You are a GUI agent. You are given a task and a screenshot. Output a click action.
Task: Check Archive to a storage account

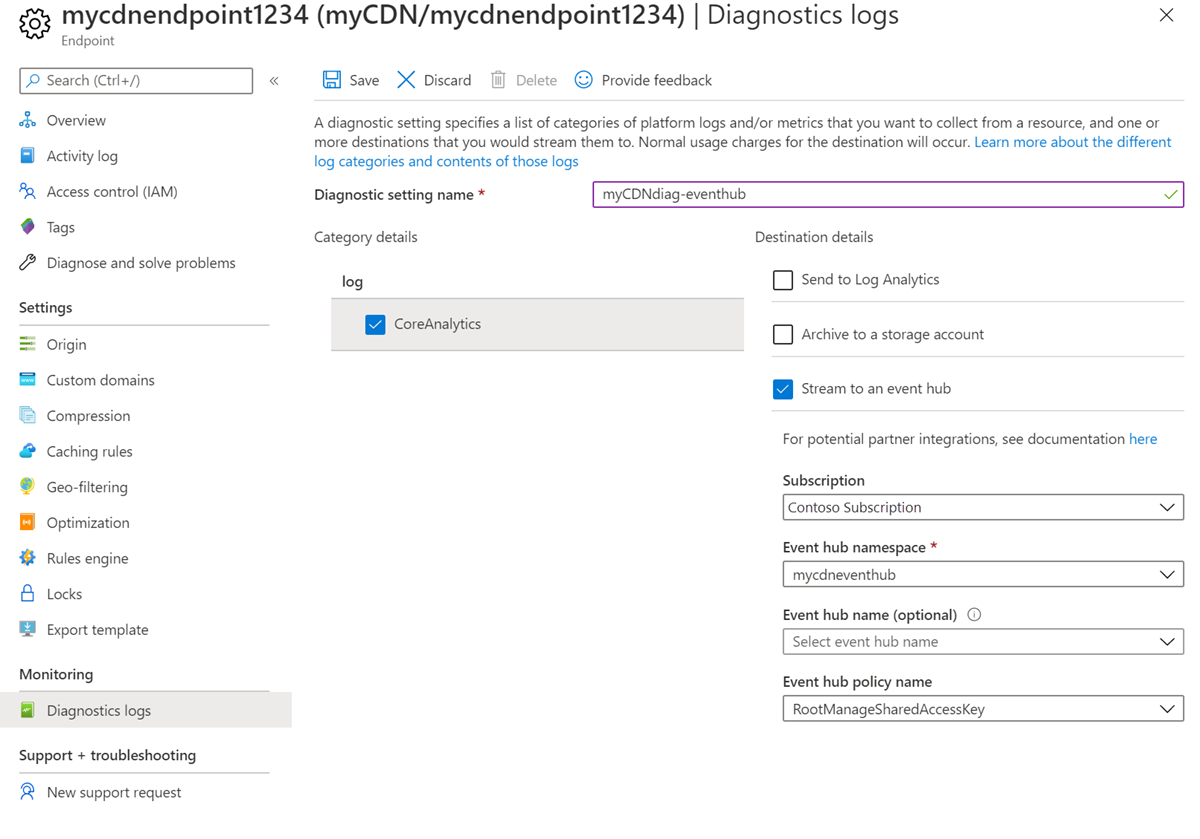click(783, 335)
